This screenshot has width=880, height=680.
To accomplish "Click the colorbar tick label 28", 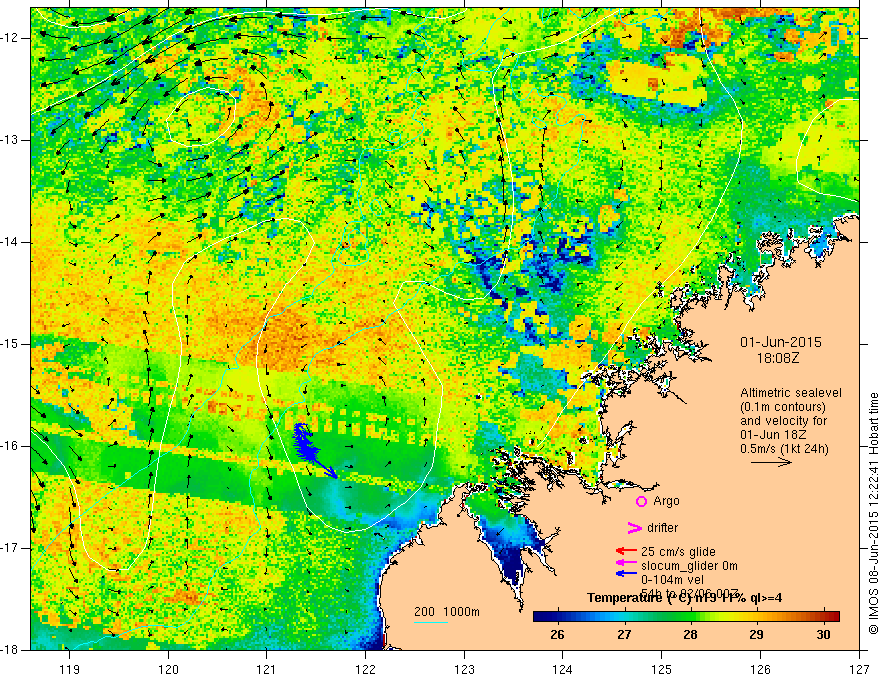I will [690, 635].
